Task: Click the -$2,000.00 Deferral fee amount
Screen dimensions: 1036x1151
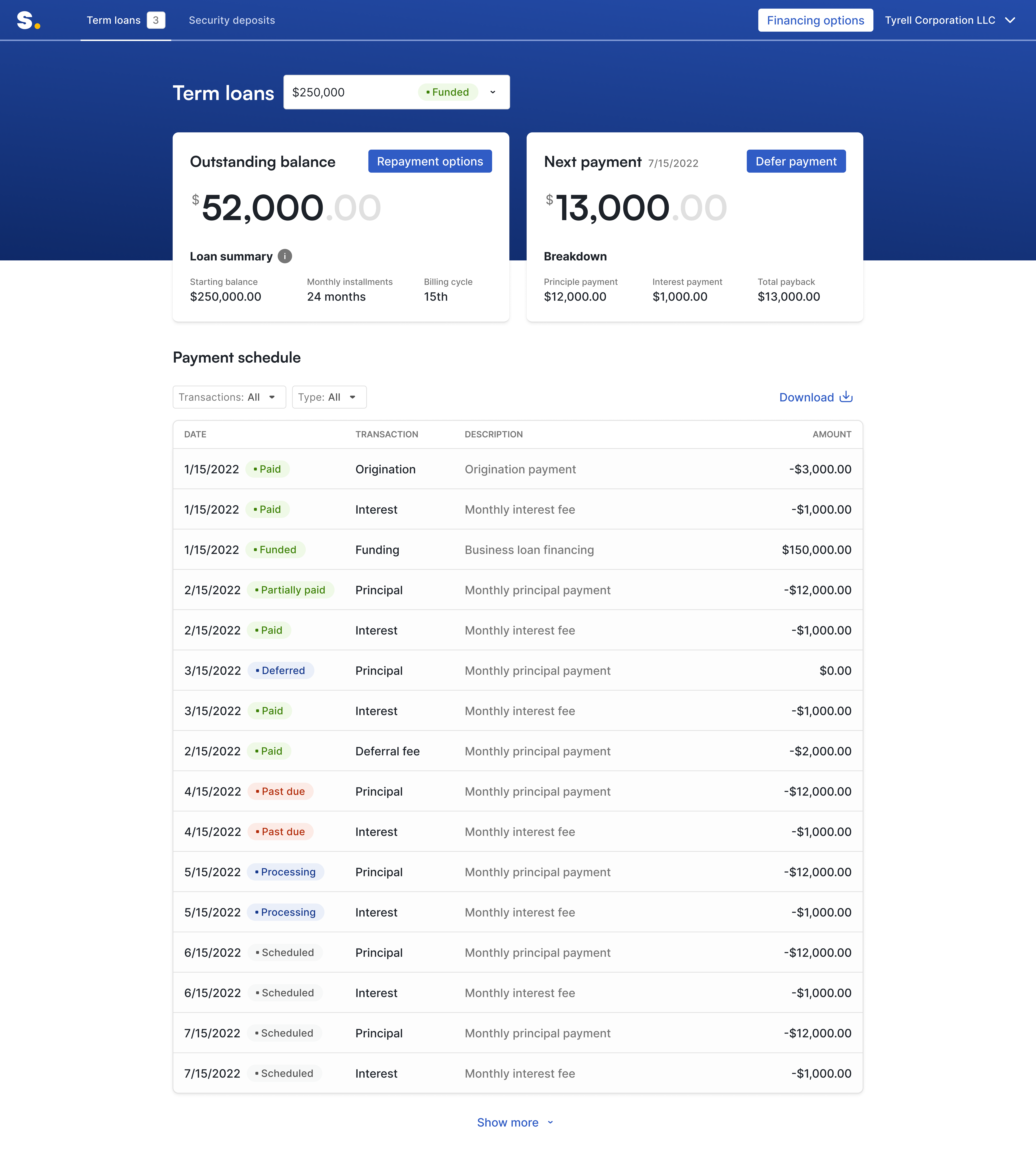Action: [x=820, y=751]
